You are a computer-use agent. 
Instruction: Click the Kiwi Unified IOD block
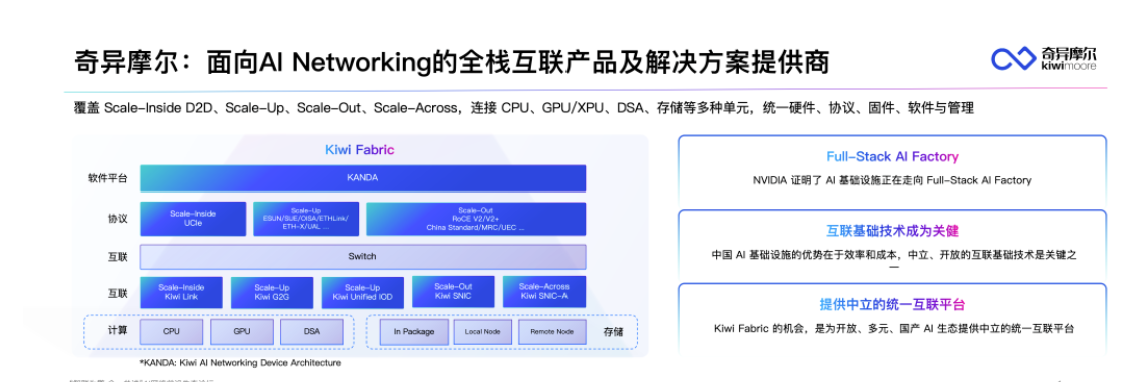363,292
